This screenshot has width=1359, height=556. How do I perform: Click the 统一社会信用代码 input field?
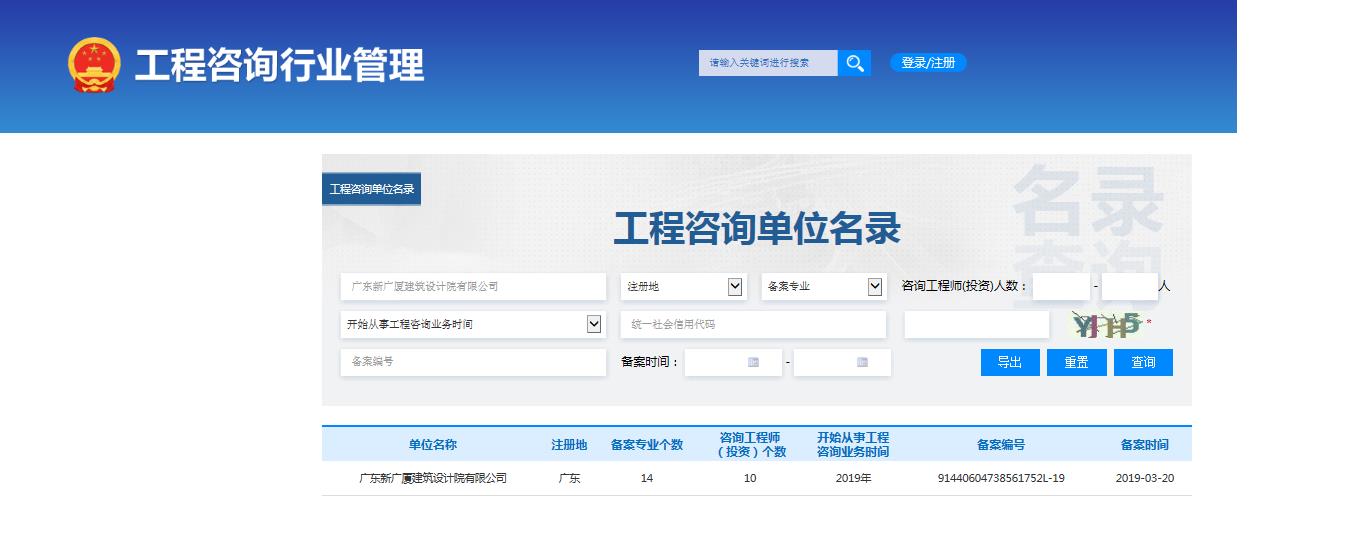coord(753,324)
